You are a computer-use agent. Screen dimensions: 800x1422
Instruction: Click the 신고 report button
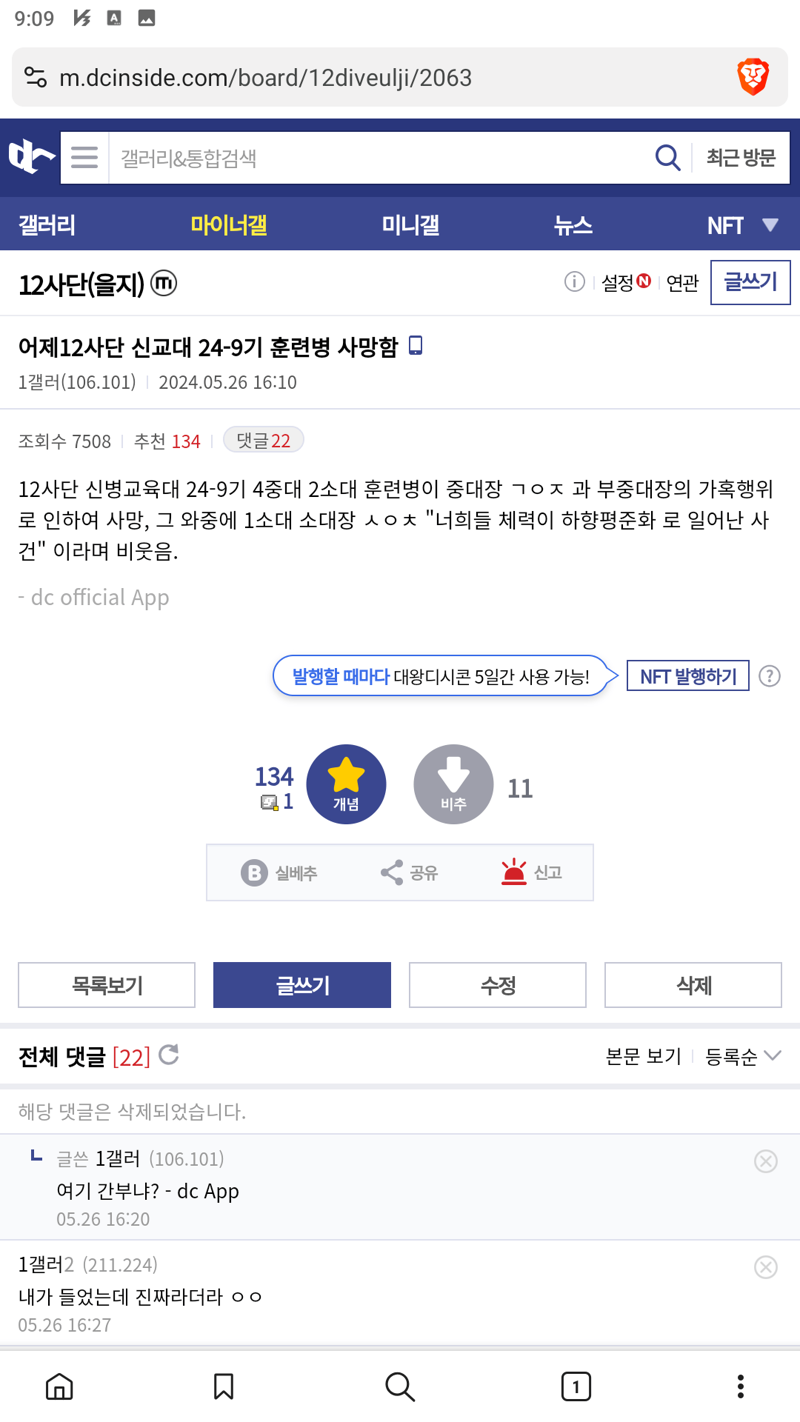click(x=531, y=873)
